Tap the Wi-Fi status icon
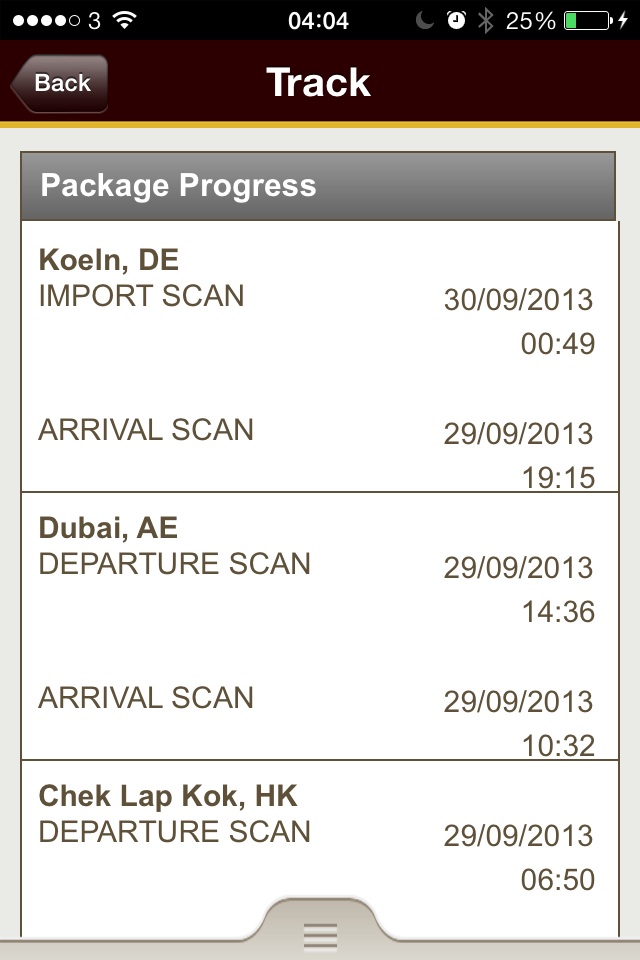The width and height of the screenshot is (640, 960). [124, 20]
